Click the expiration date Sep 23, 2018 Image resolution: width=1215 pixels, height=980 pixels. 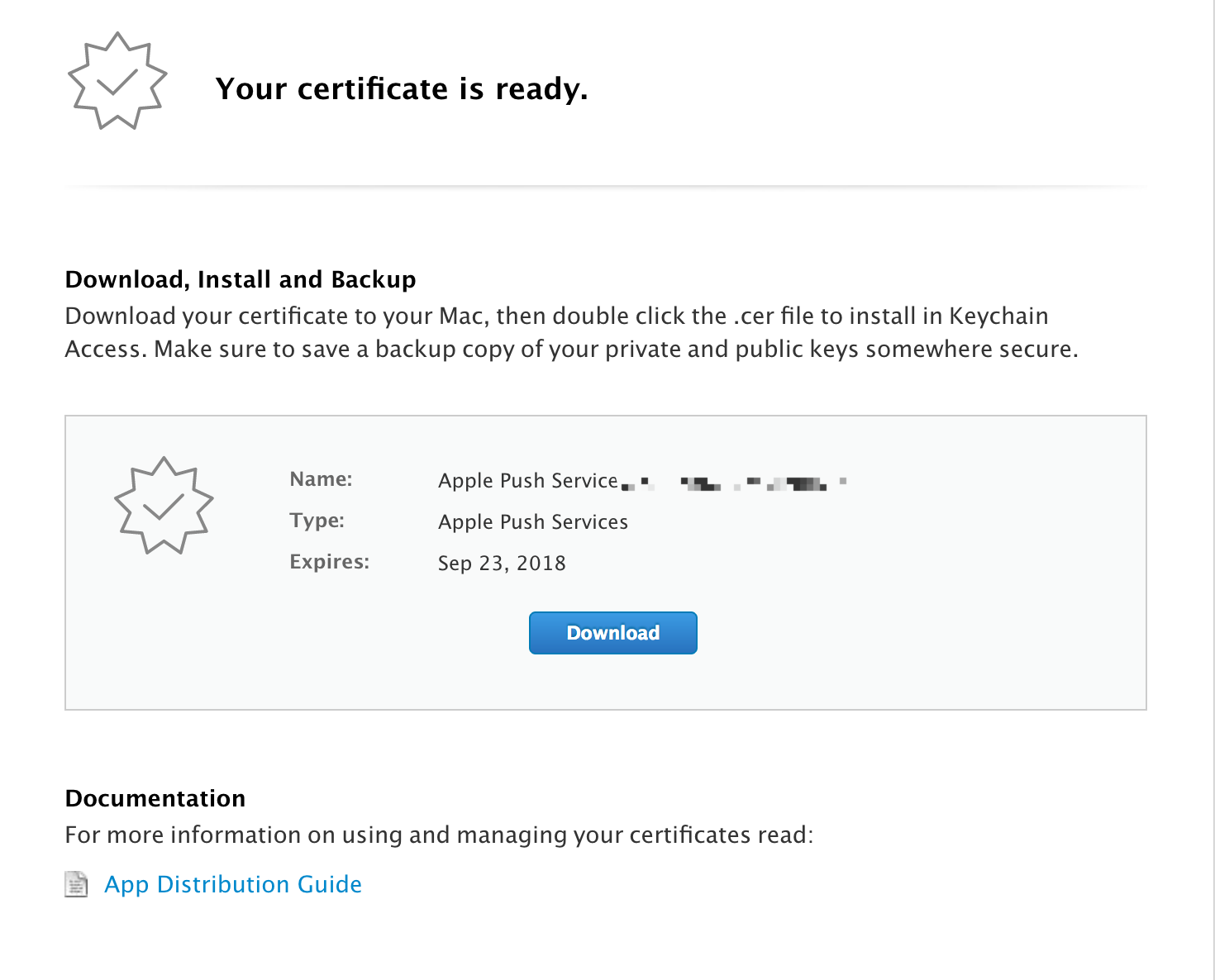(x=502, y=564)
